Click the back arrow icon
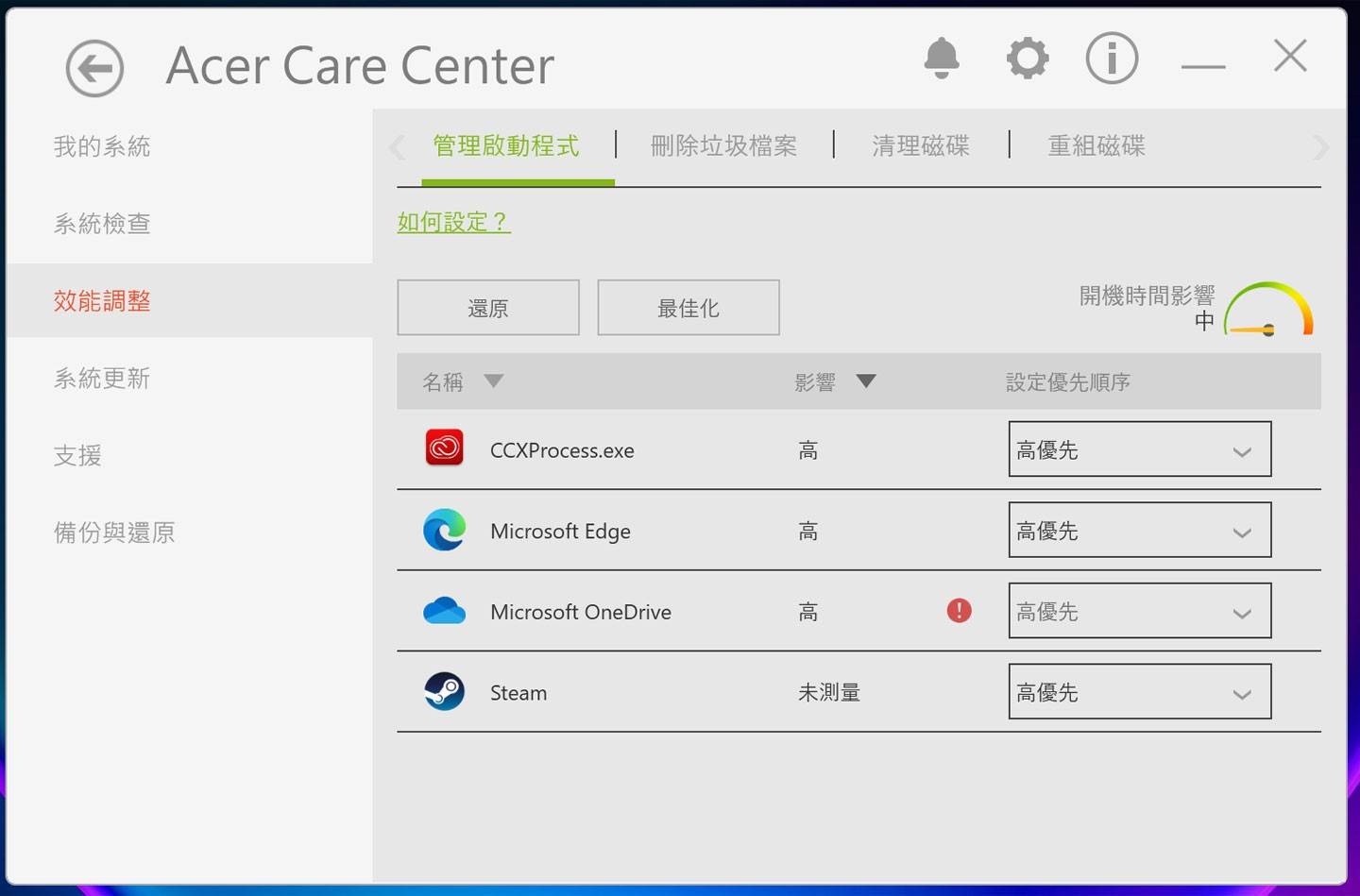The width and height of the screenshot is (1360, 896). (x=94, y=68)
